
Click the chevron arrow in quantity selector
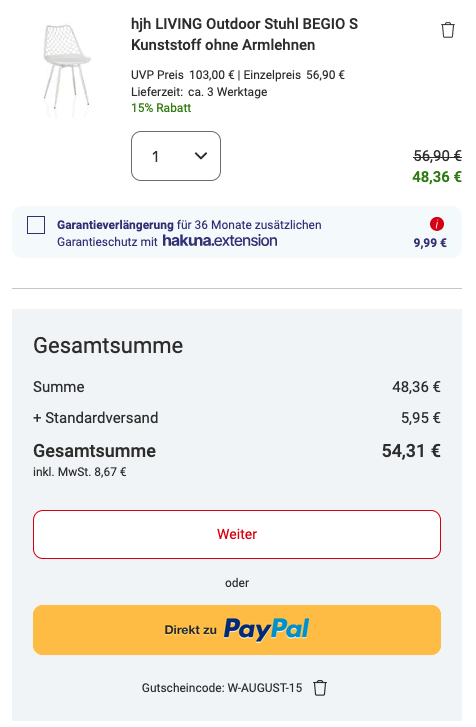[201, 156]
